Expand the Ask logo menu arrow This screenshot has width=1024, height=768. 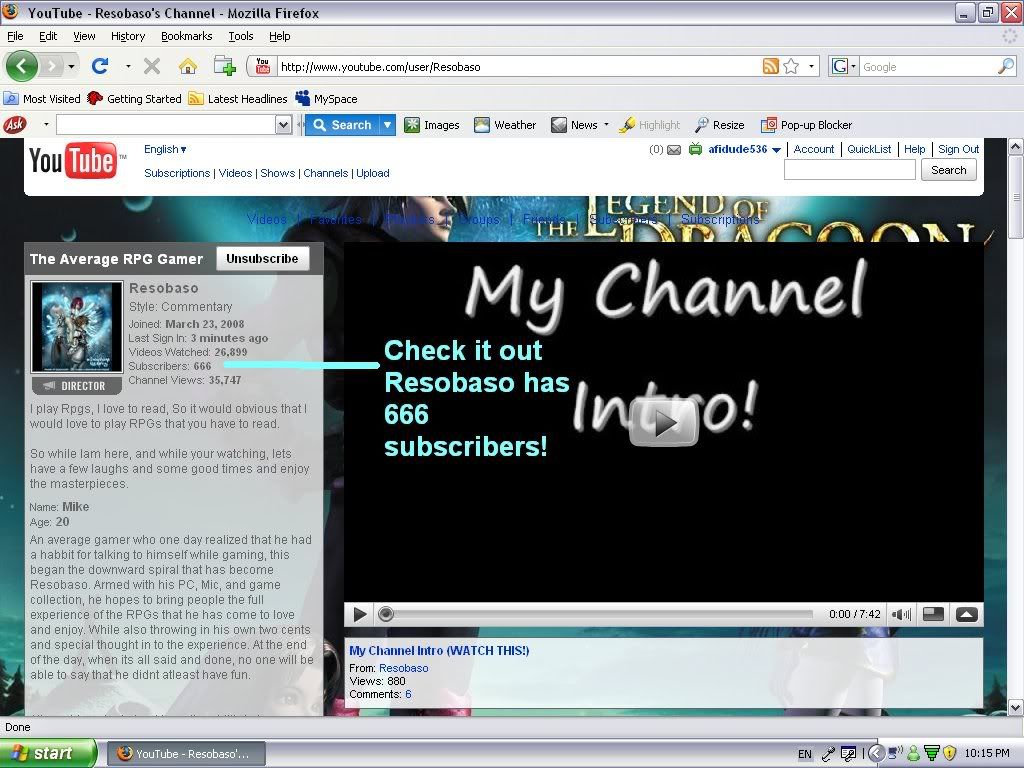[x=46, y=124]
